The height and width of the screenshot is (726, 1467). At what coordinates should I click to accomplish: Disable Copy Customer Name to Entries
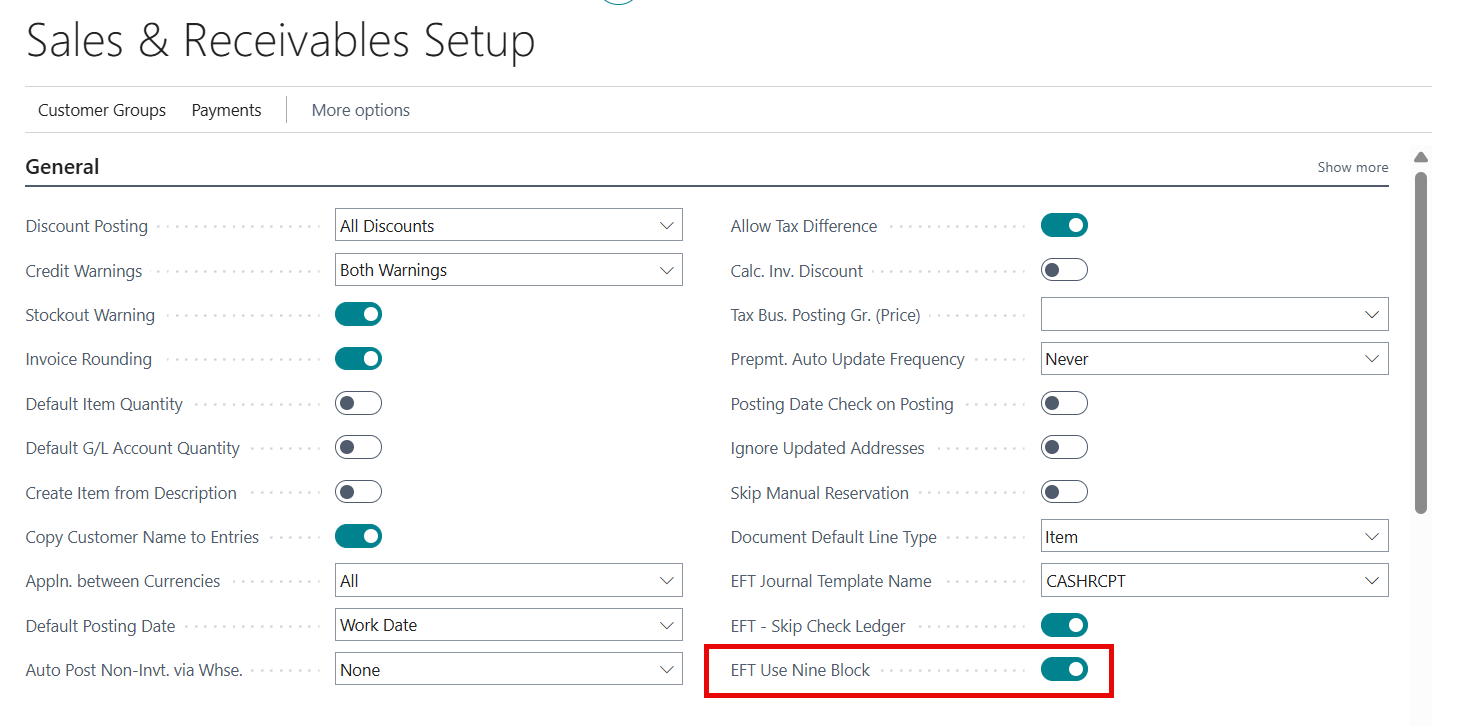point(358,536)
